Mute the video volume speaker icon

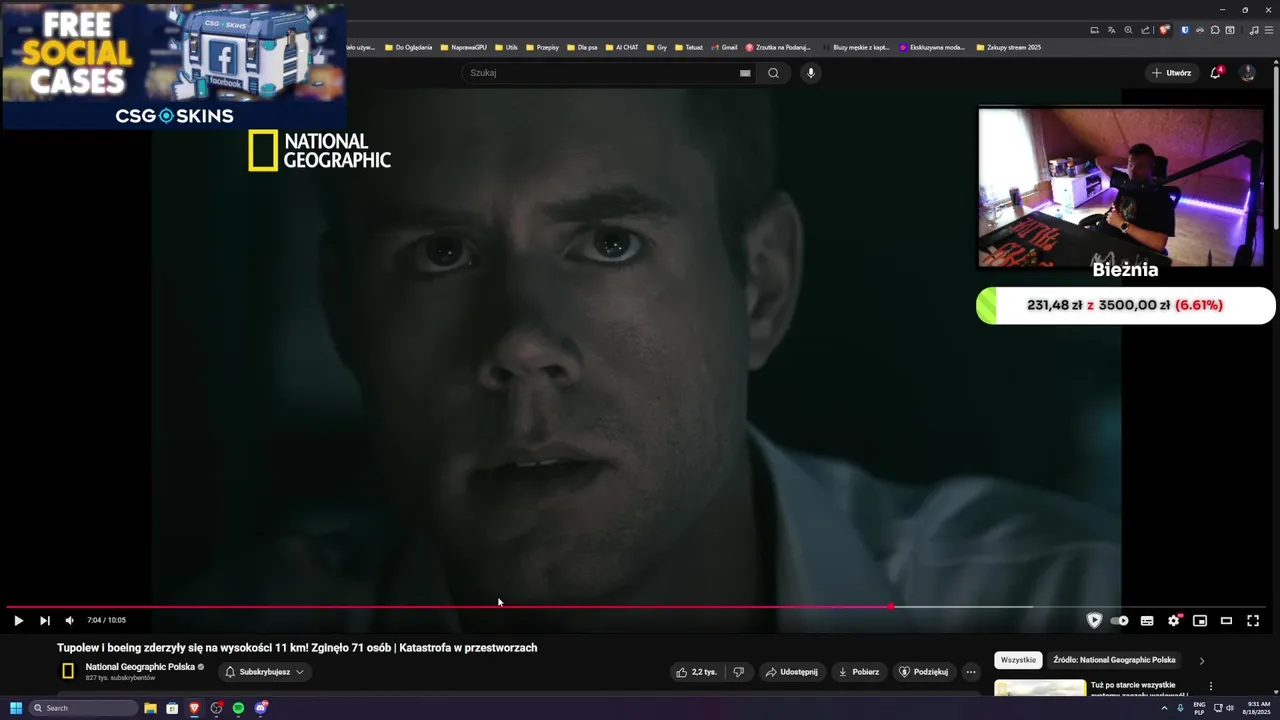coord(69,620)
